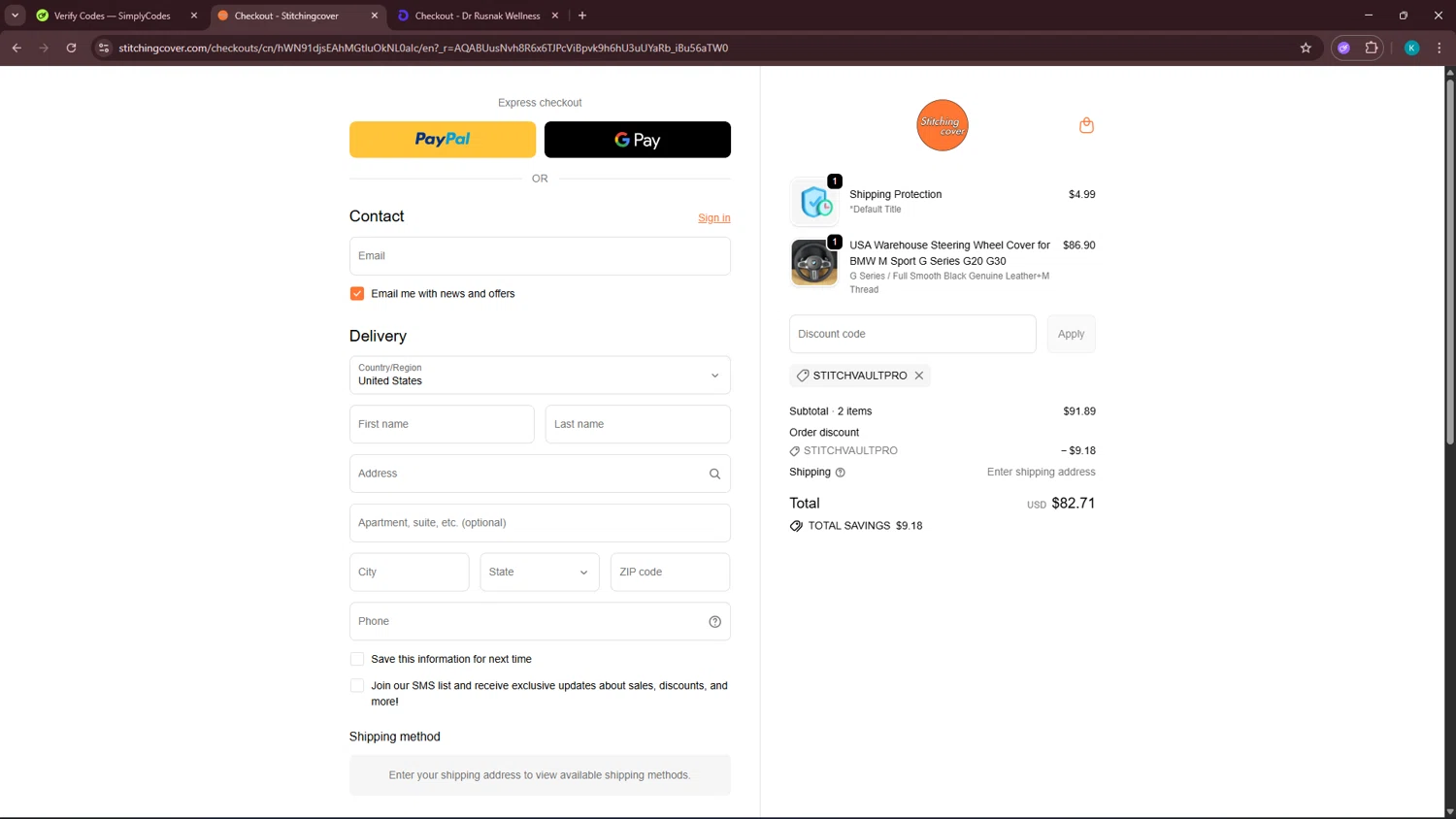
Task: Click the steering wheel cover product thumbnail
Action: coord(814,263)
